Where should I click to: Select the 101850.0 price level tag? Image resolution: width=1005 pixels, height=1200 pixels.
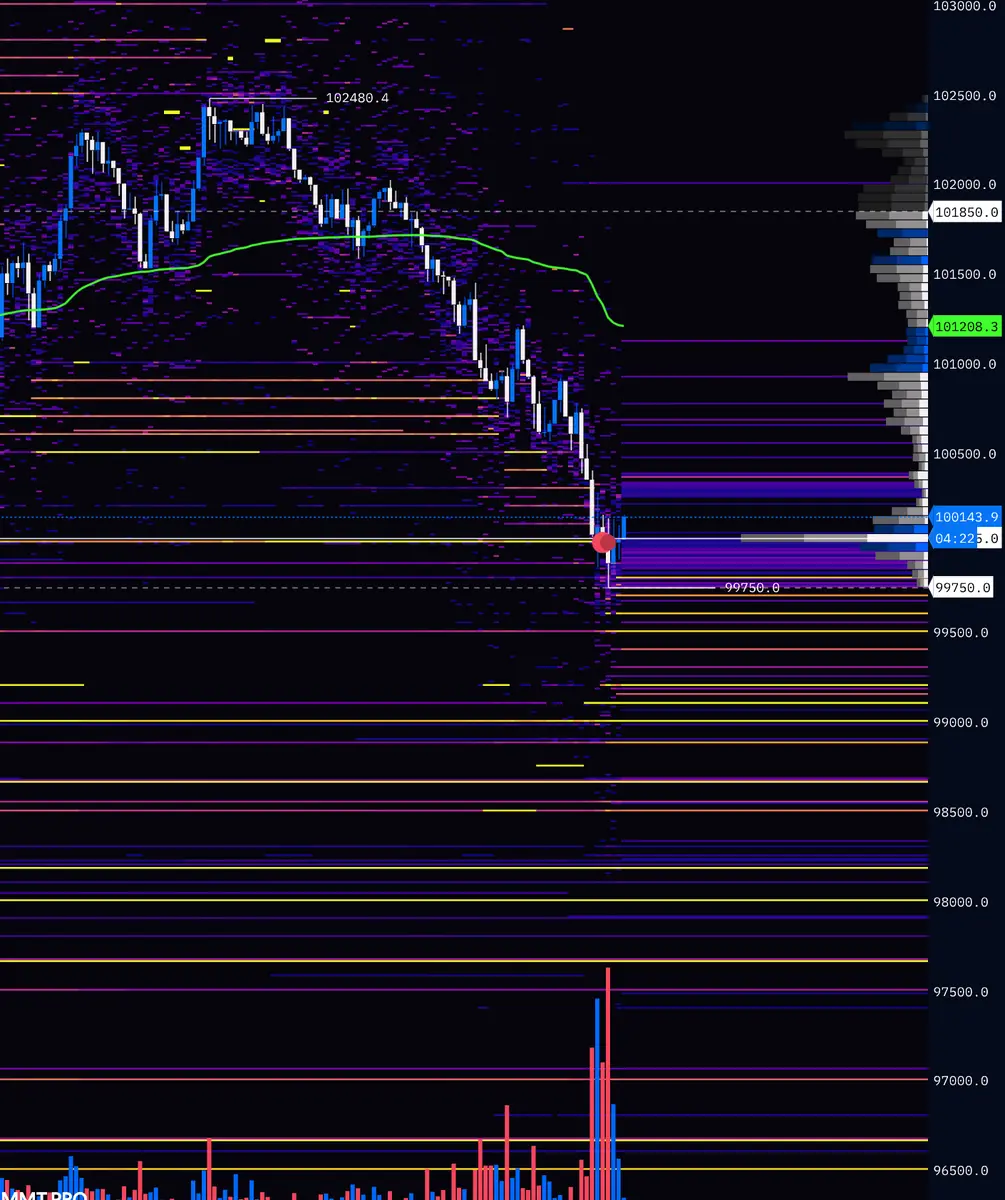coord(965,212)
